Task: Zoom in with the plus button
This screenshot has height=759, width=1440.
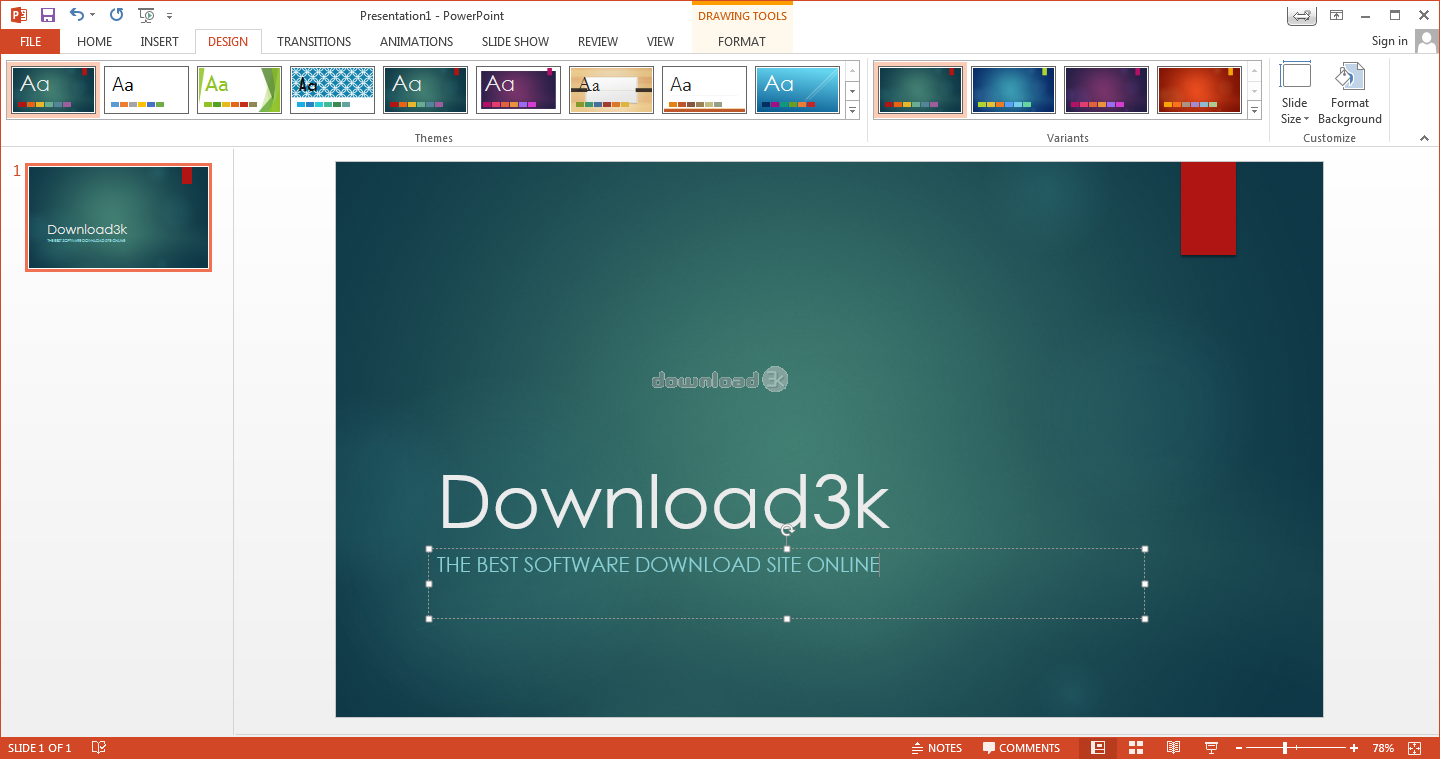Action: click(1354, 748)
